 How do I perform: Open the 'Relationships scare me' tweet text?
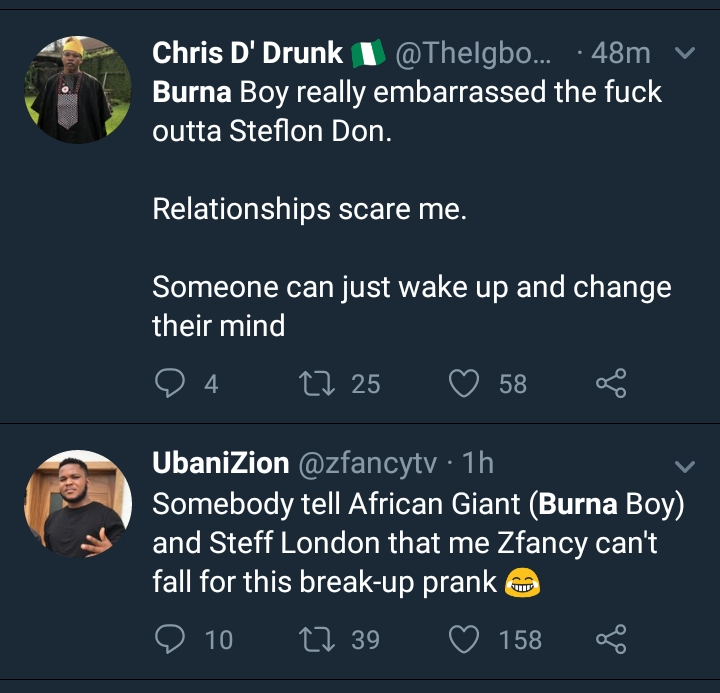309,208
